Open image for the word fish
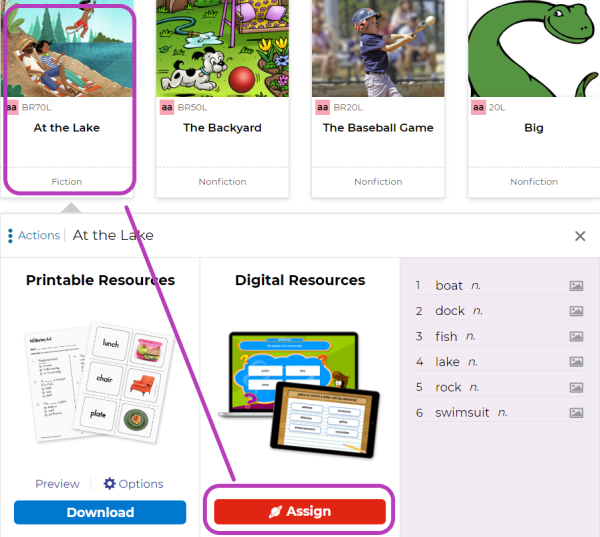600x537 pixels. pyautogui.click(x=576, y=336)
